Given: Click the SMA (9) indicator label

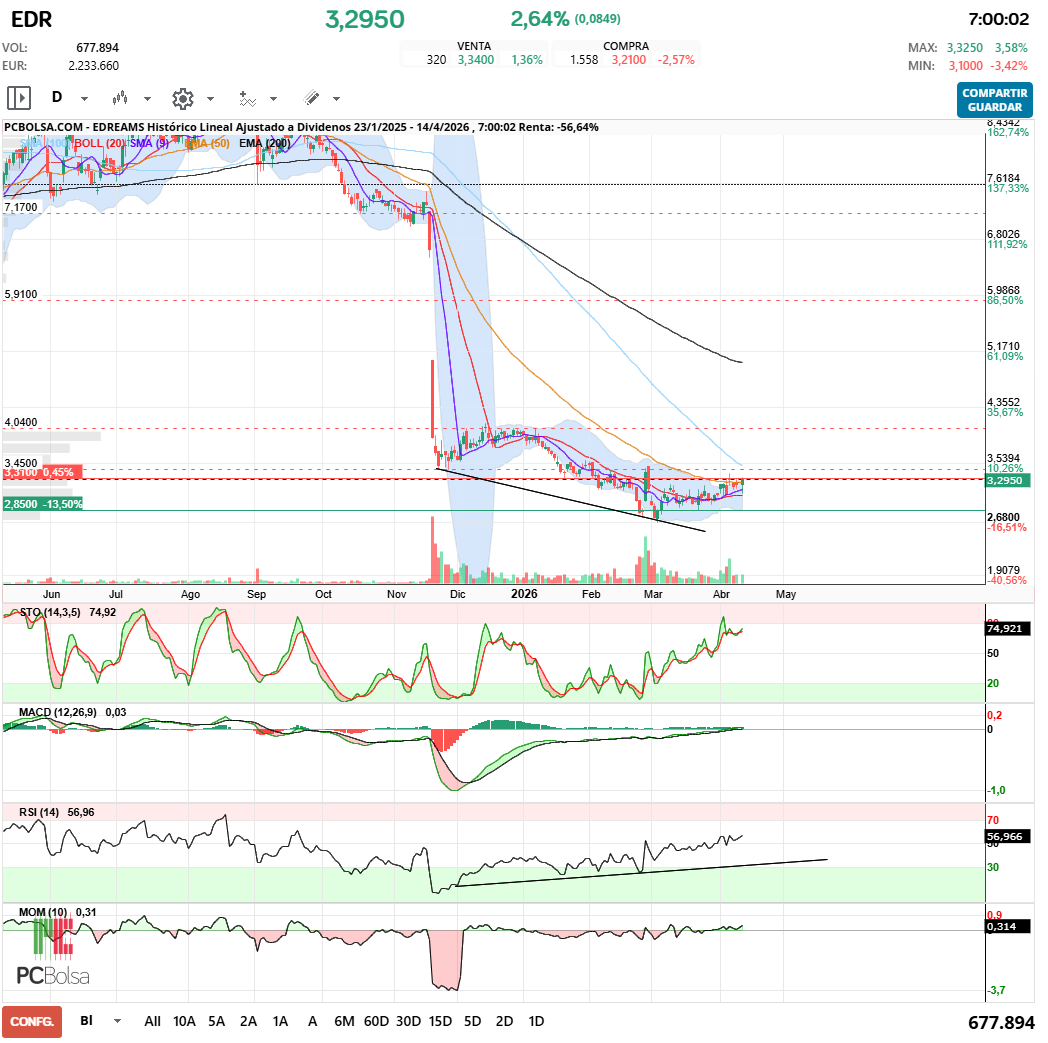Looking at the screenshot, I should click(150, 143).
